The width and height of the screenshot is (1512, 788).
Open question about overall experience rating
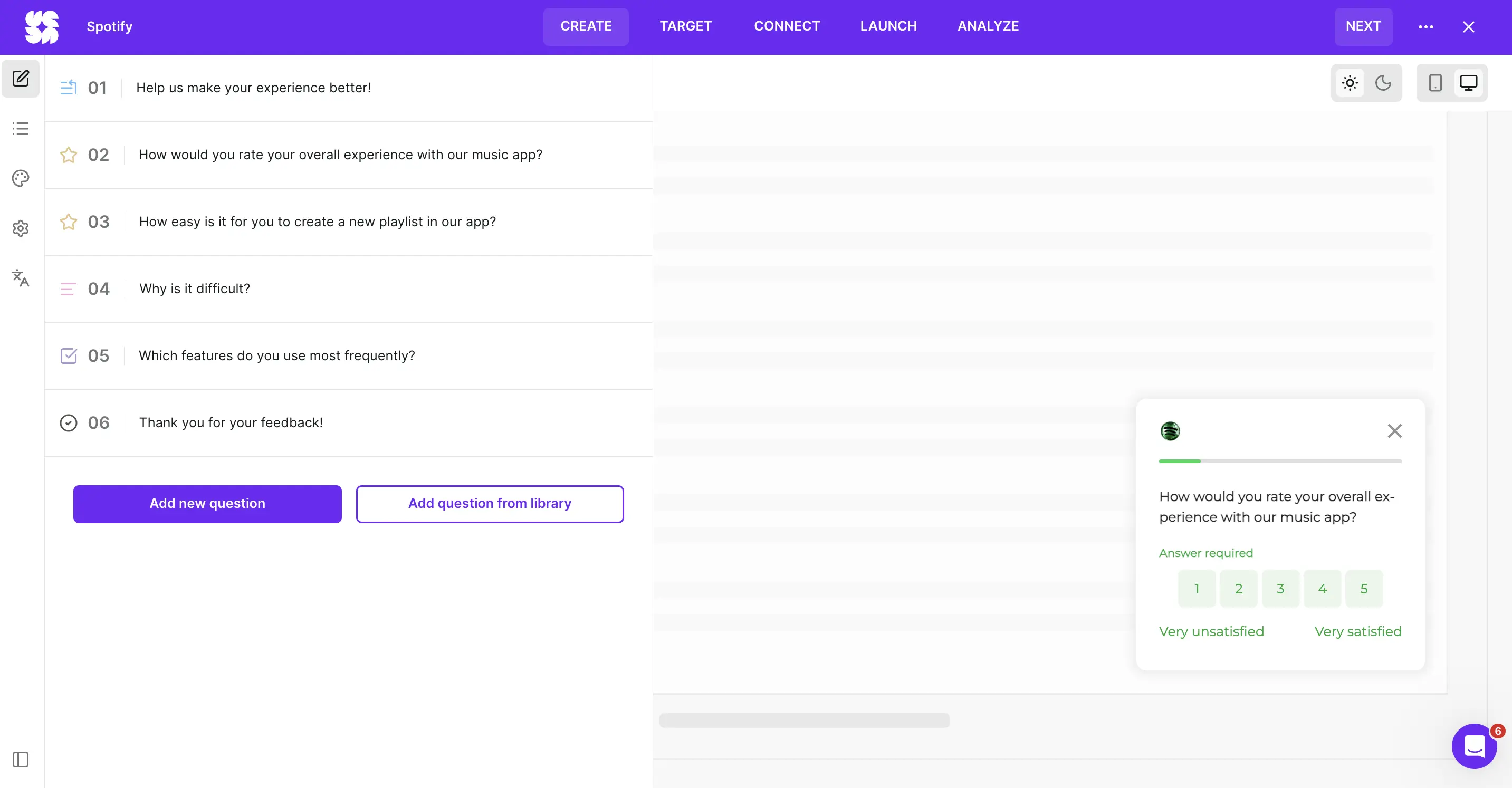click(349, 155)
